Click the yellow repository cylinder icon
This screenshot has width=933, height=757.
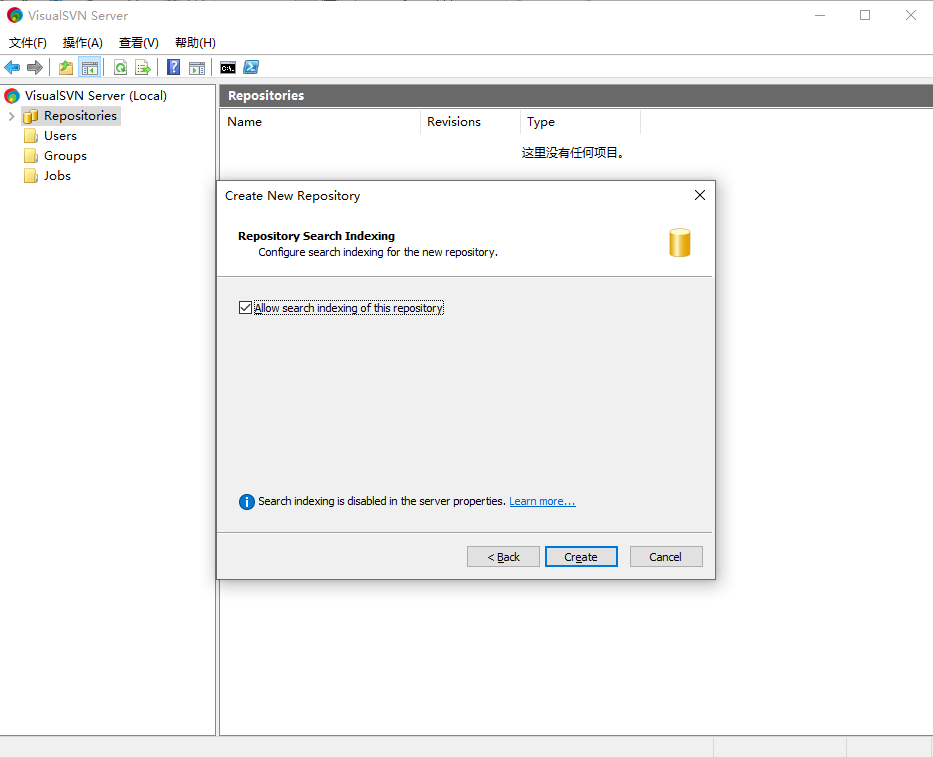pyautogui.click(x=680, y=243)
